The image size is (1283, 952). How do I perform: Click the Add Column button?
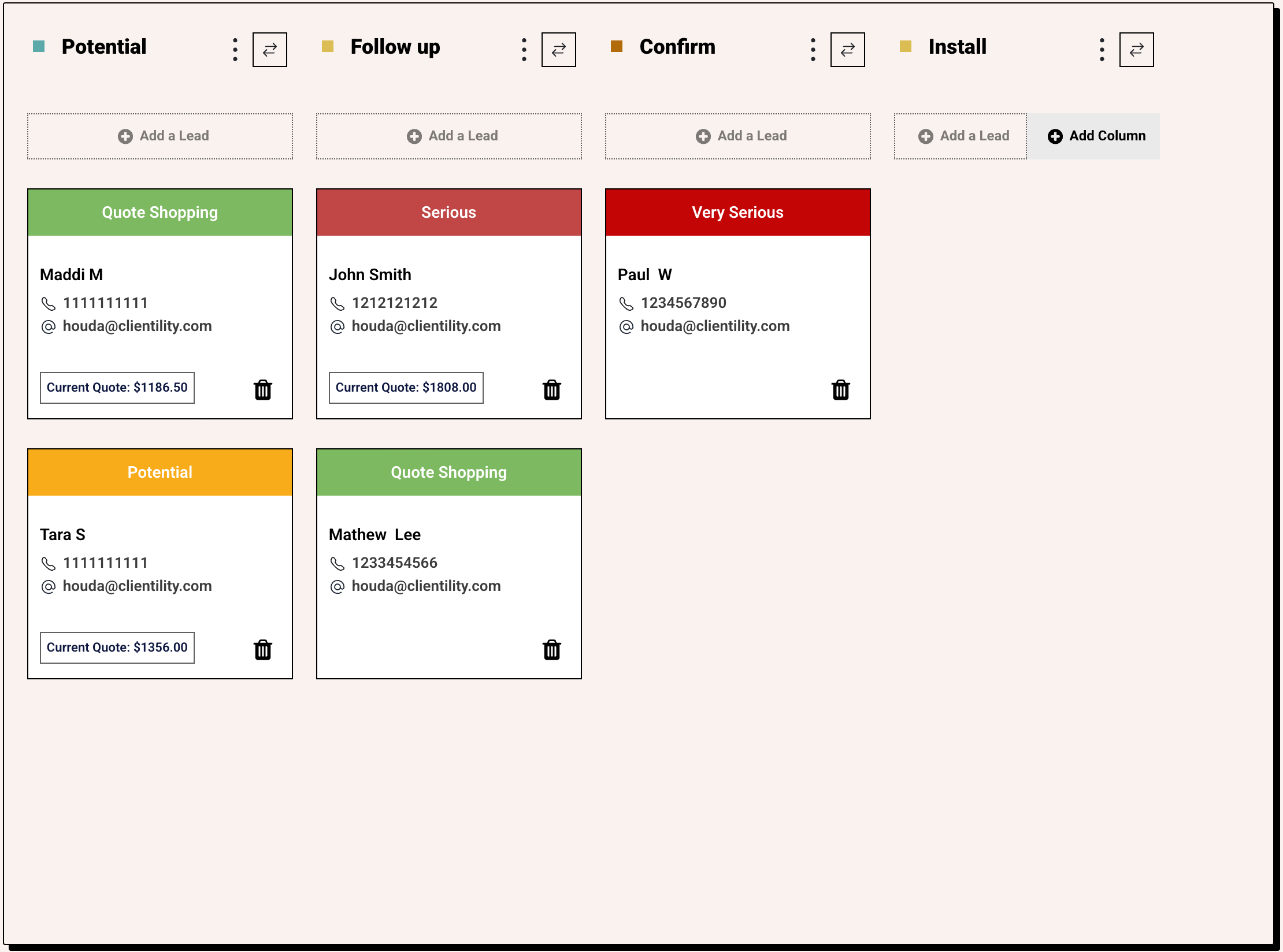coord(1096,136)
